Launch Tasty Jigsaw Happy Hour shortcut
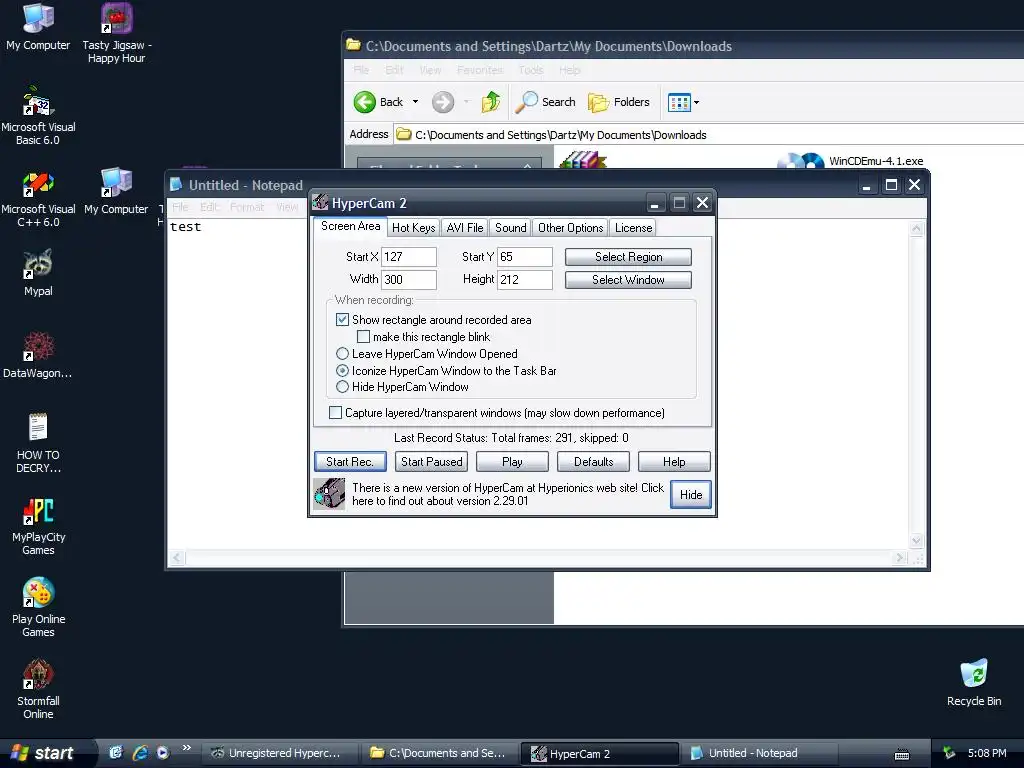This screenshot has height=768, width=1024. point(117,33)
